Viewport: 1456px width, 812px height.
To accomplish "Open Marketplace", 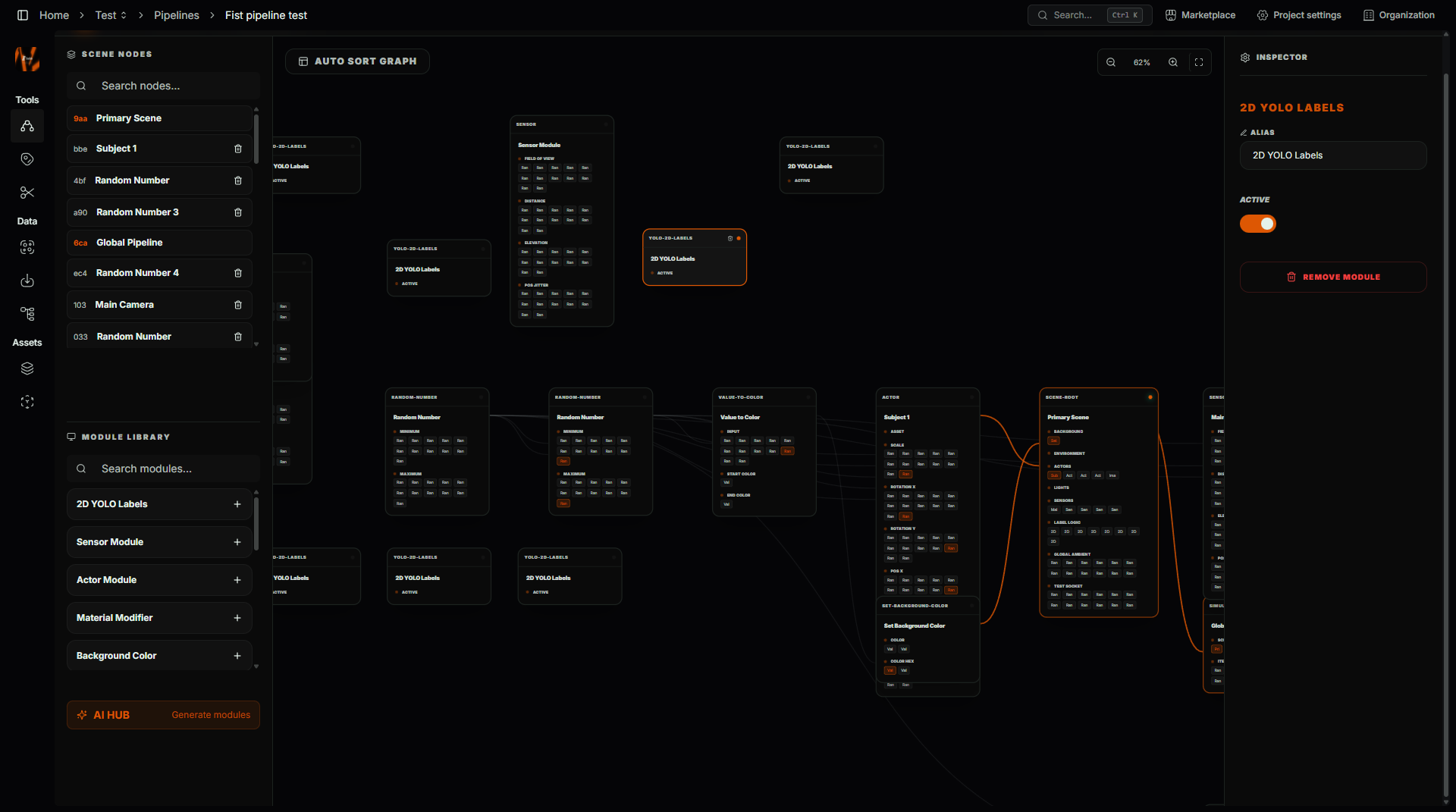I will (1200, 15).
